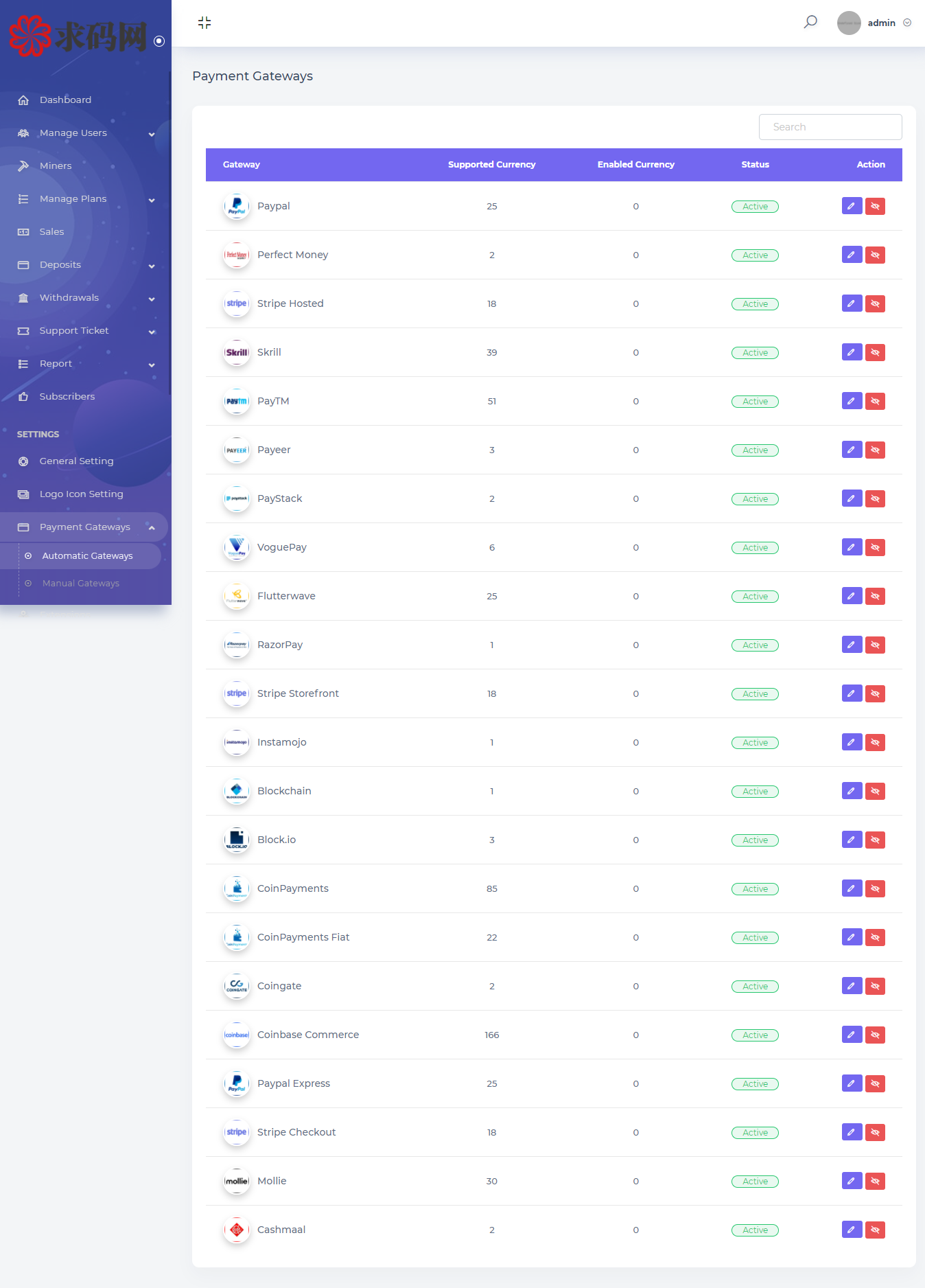This screenshot has height=1288, width=925.
Task: Expand the Manage Plans menu
Action: pyautogui.click(x=152, y=200)
